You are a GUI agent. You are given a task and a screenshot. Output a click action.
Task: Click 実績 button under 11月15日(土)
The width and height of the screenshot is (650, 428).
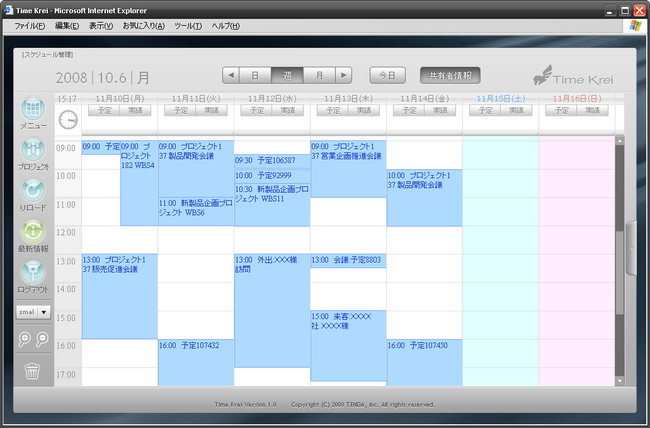(517, 110)
